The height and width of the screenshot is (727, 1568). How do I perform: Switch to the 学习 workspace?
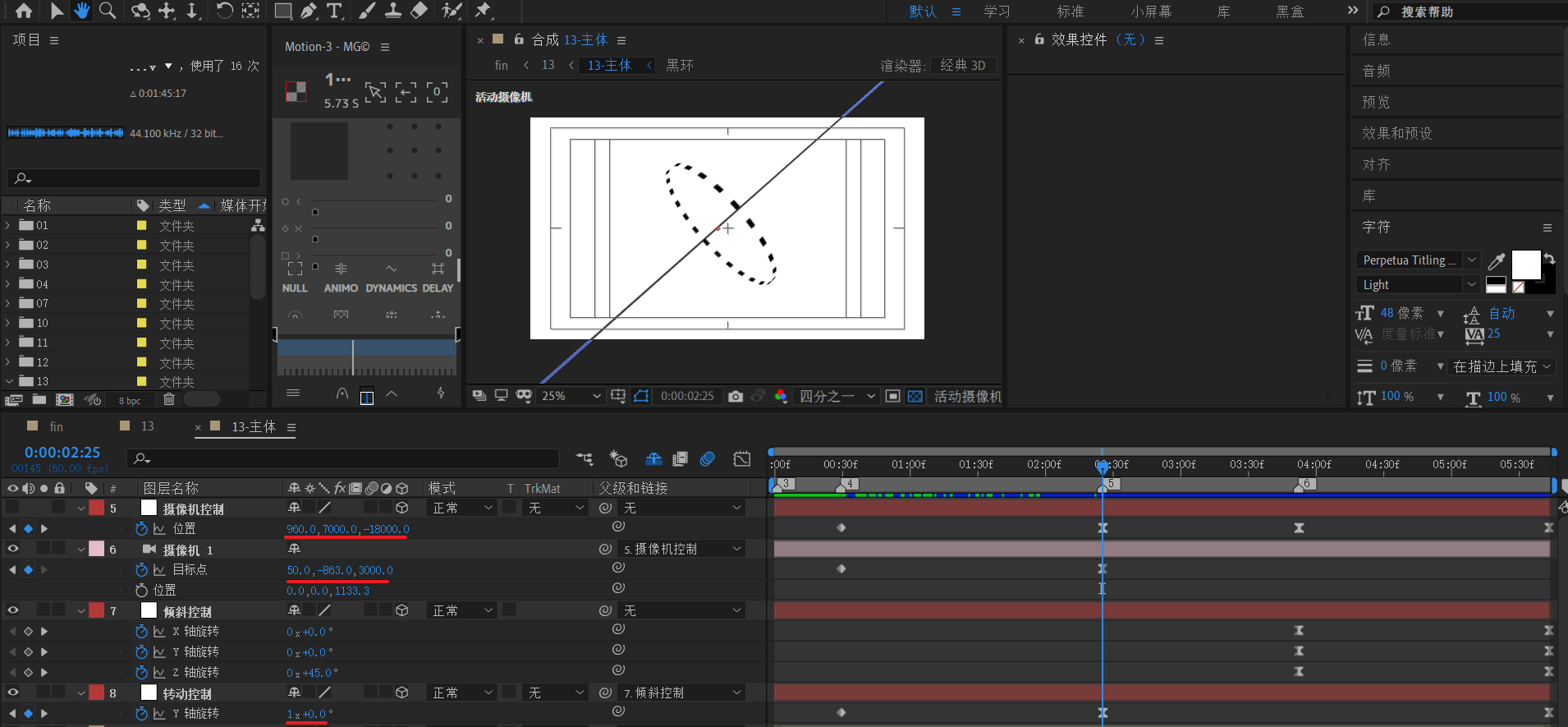[997, 12]
